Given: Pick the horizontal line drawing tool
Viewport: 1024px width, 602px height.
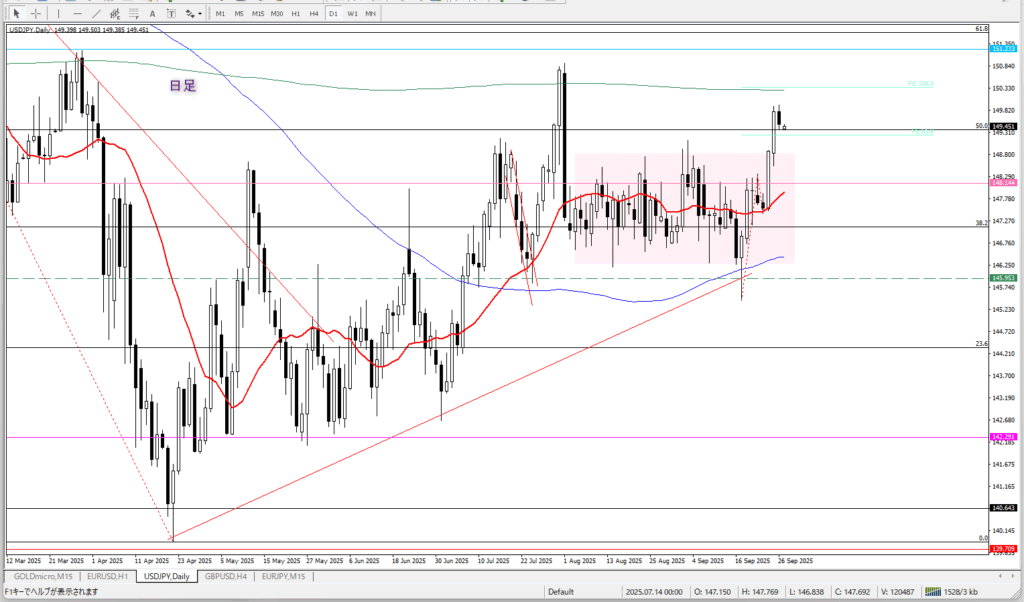Looking at the screenshot, I should 76,13.
